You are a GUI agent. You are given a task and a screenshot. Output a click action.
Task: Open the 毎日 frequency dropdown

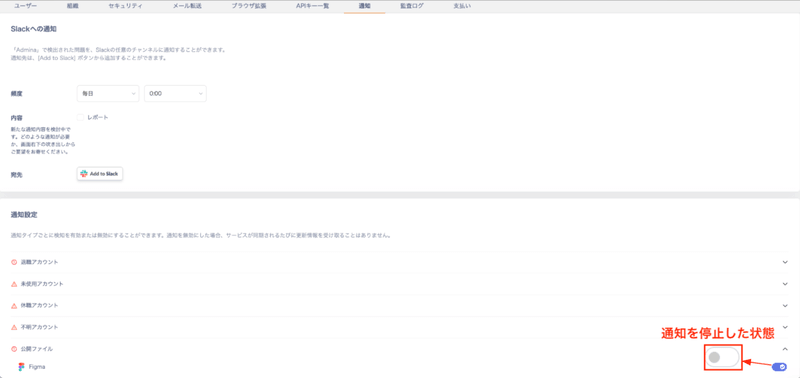(x=108, y=94)
